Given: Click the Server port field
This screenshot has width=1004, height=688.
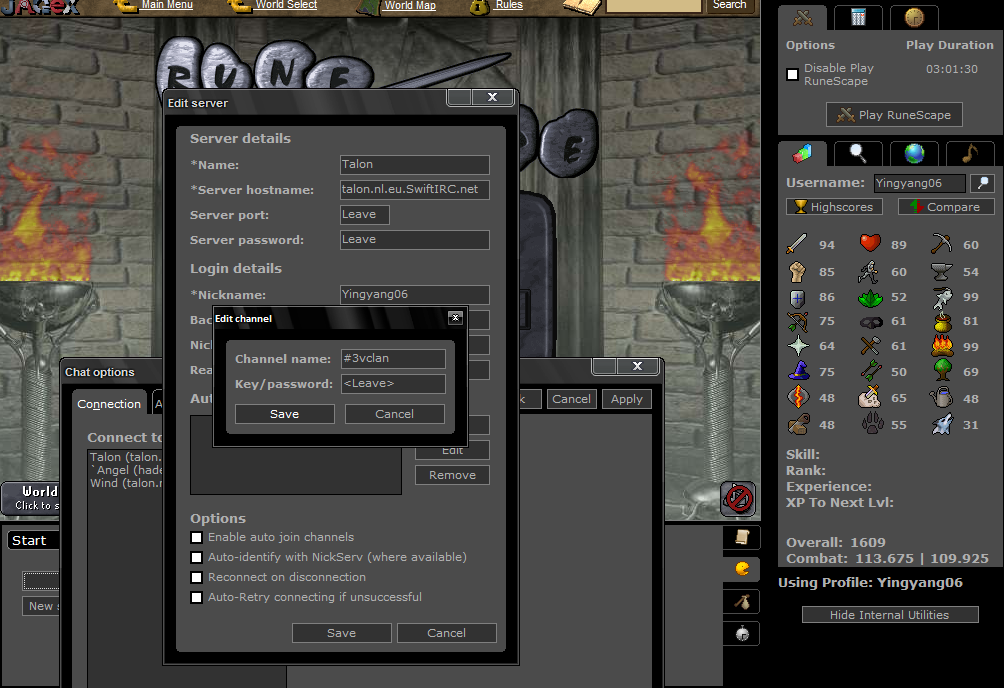Looking at the screenshot, I should point(364,215).
